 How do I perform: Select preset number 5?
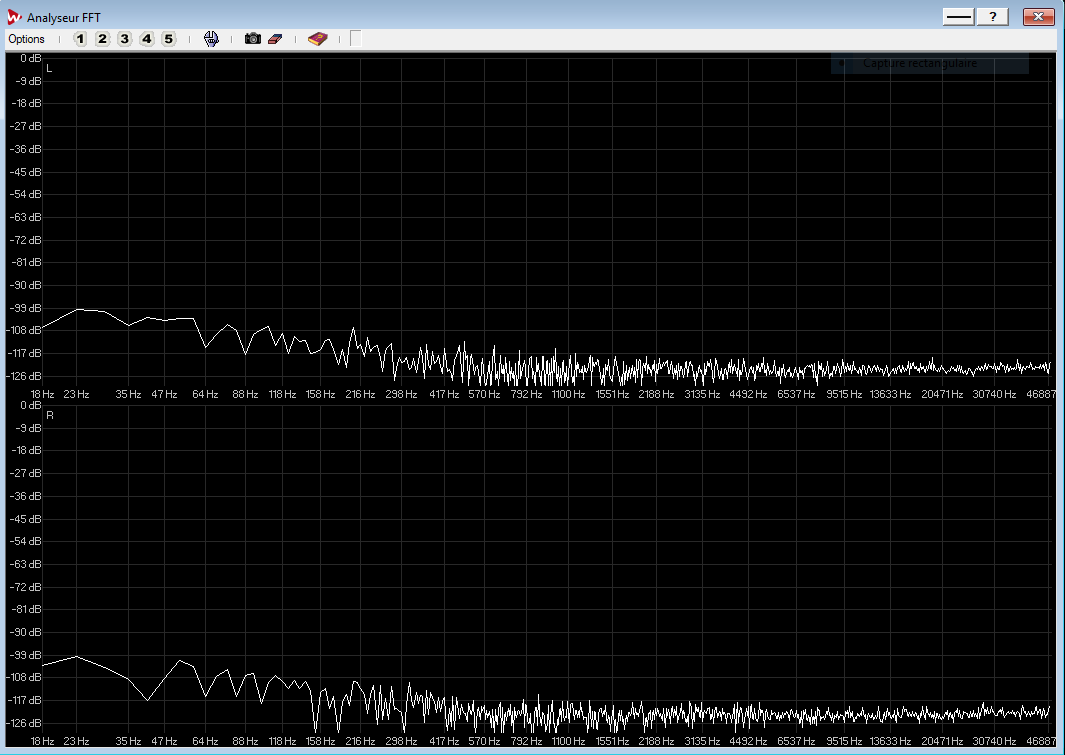168,39
